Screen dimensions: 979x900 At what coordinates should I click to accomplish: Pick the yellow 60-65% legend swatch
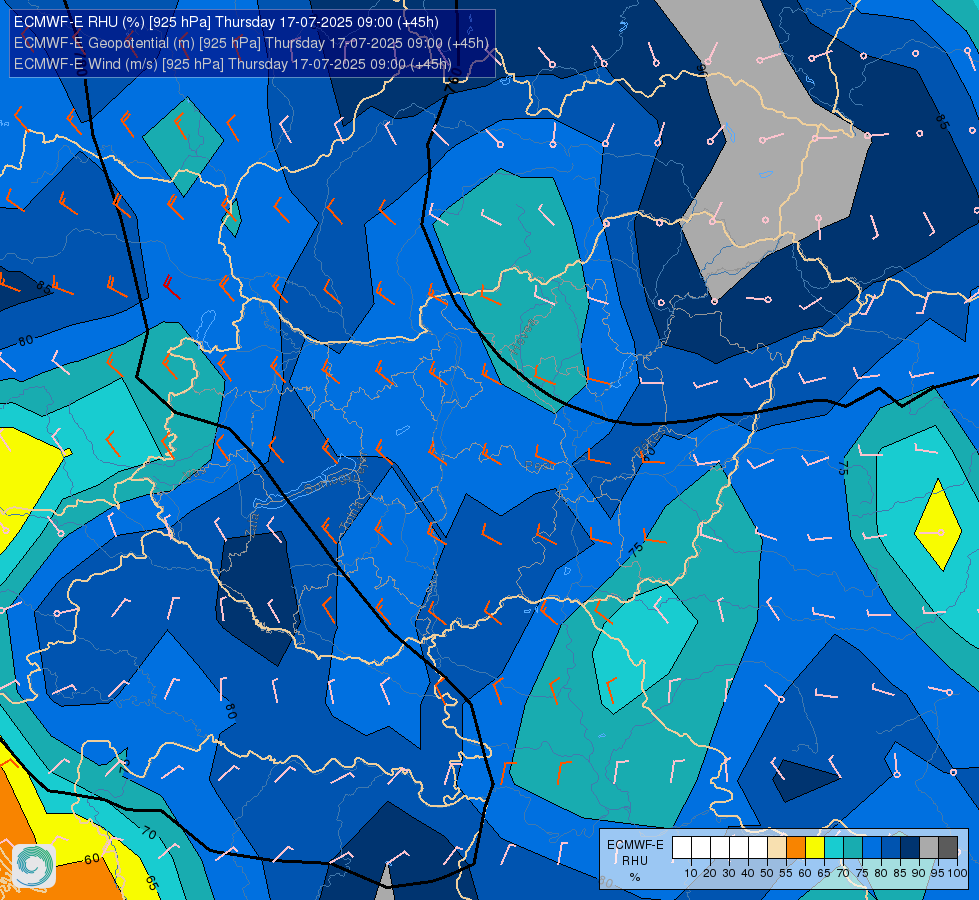[815, 848]
